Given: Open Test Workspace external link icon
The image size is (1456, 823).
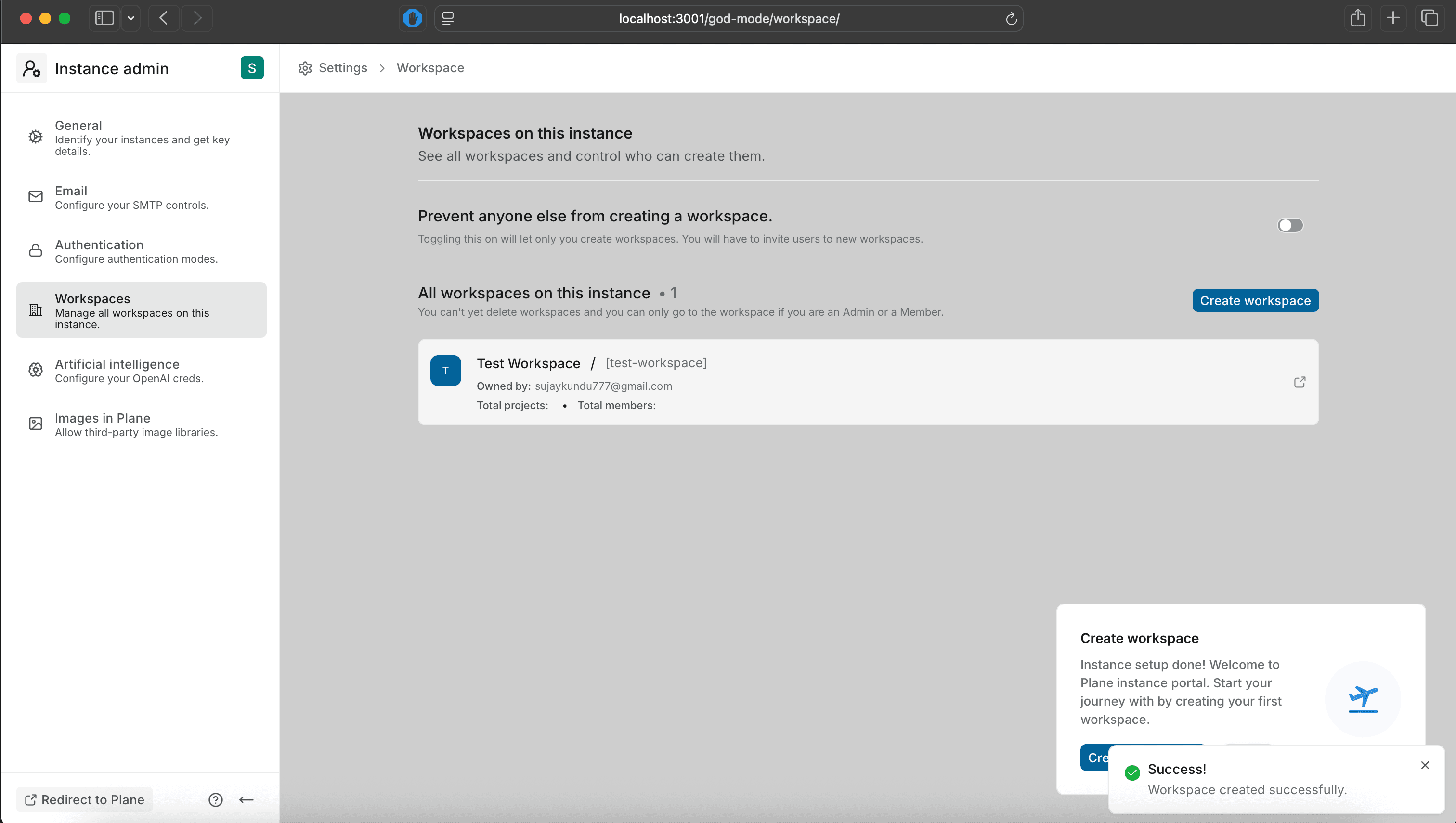Looking at the screenshot, I should (1300, 383).
